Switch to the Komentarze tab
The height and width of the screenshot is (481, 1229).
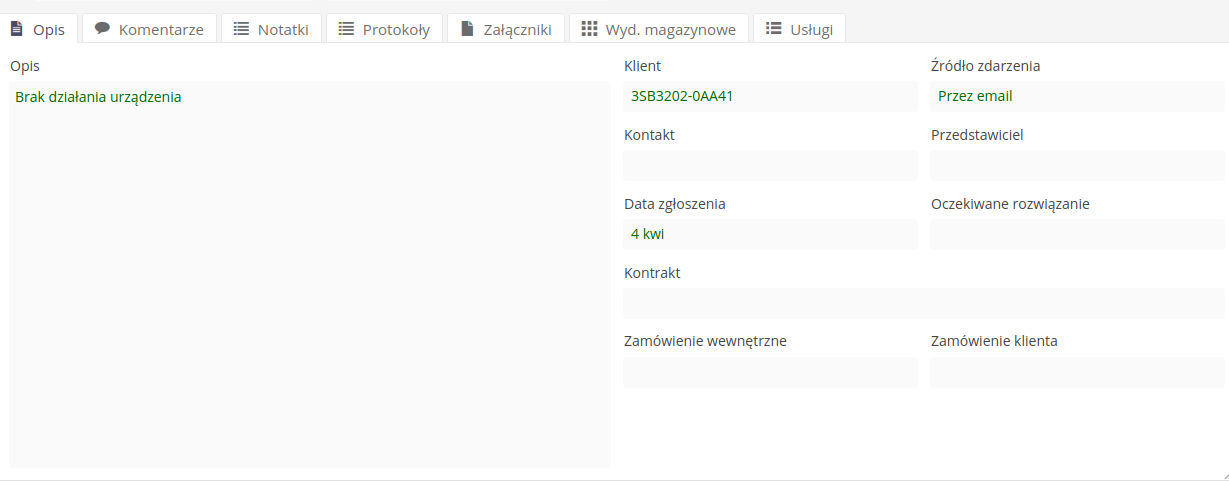point(160,30)
